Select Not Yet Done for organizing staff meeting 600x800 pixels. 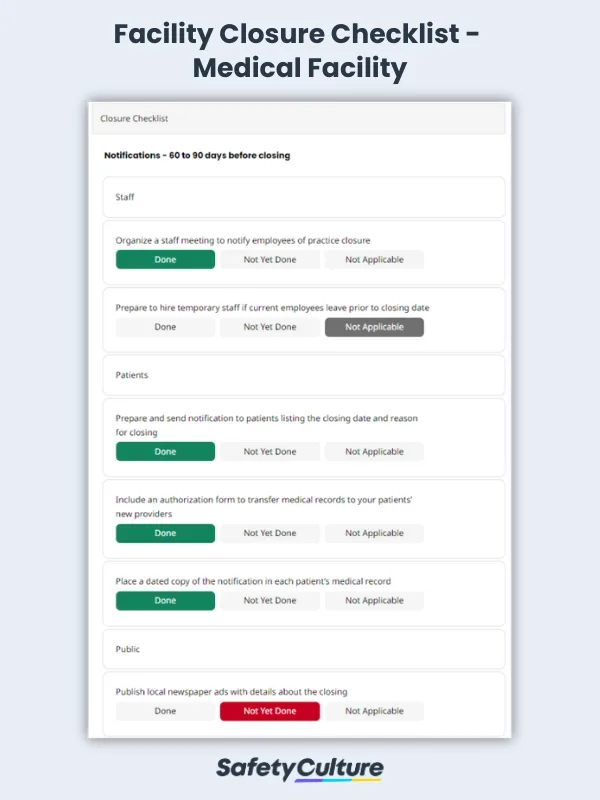[x=270, y=259]
